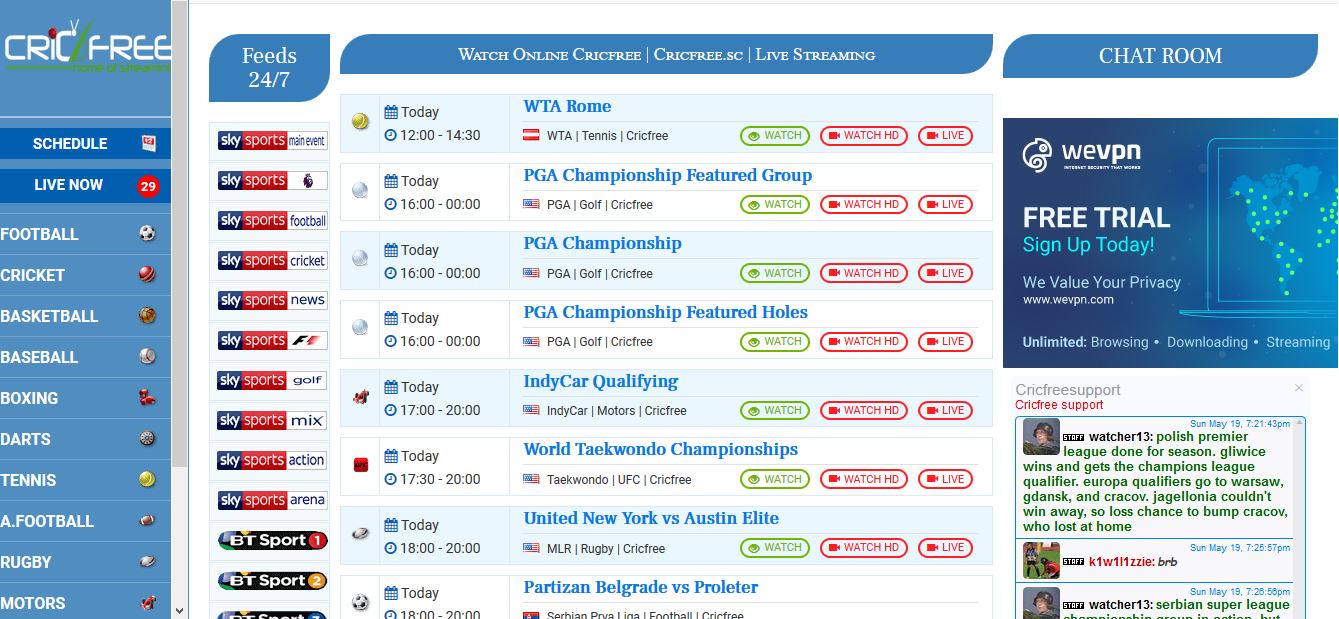Click the Feeds 24/7 header
1339x619 pixels.
pyautogui.click(x=269, y=68)
